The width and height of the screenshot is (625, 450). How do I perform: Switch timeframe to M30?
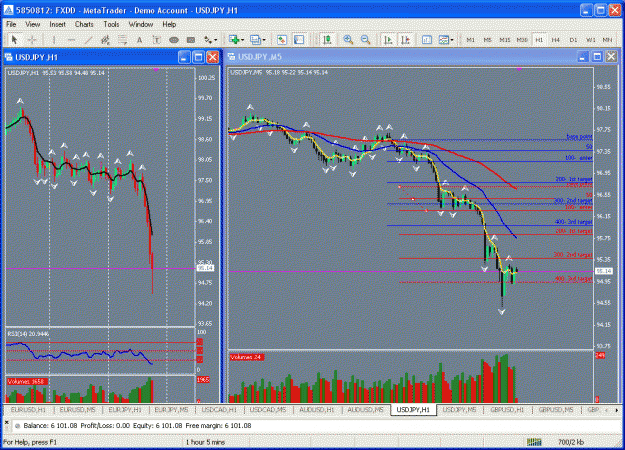(x=522, y=40)
